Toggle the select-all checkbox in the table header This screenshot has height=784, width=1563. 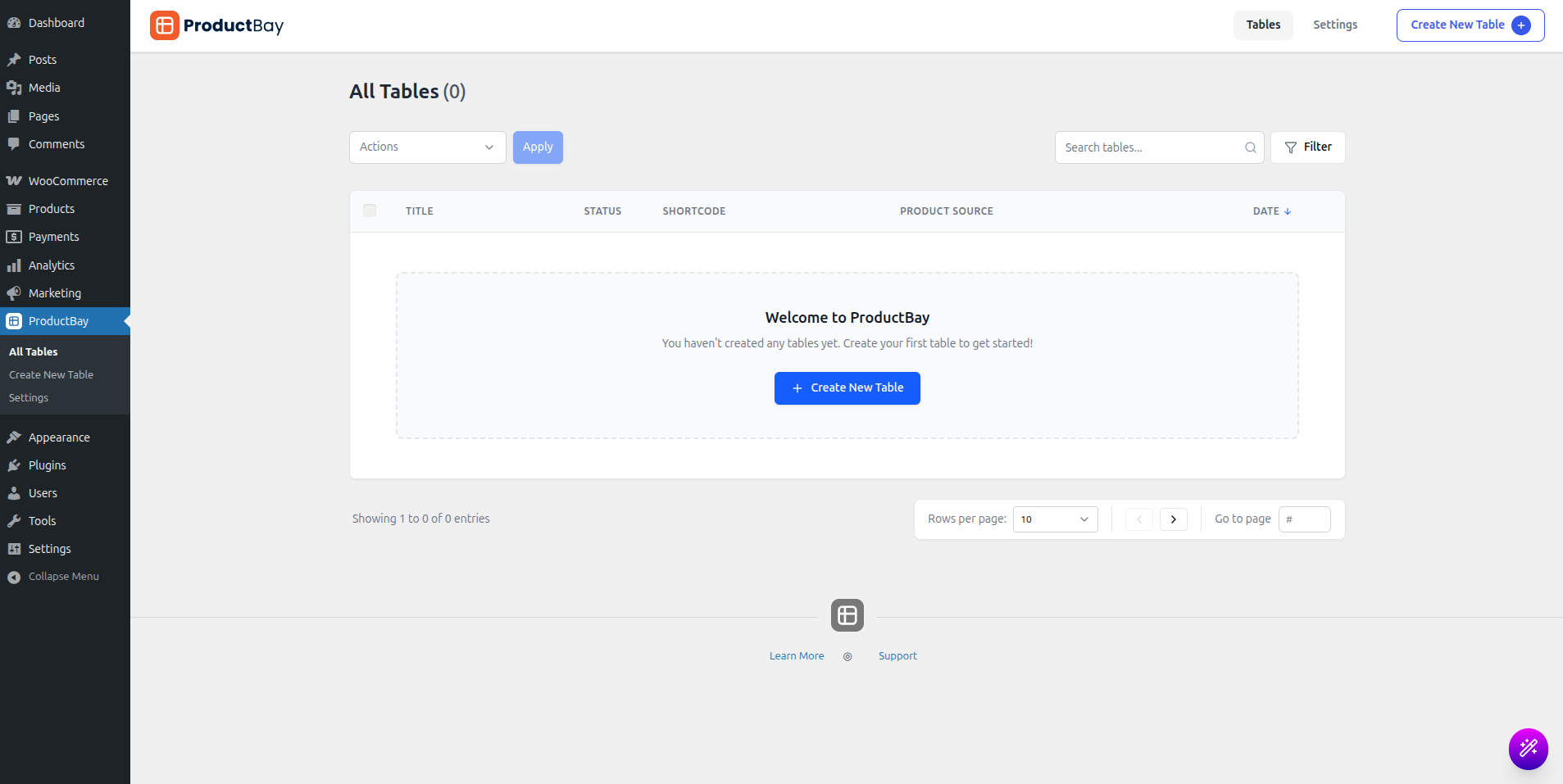coord(369,211)
